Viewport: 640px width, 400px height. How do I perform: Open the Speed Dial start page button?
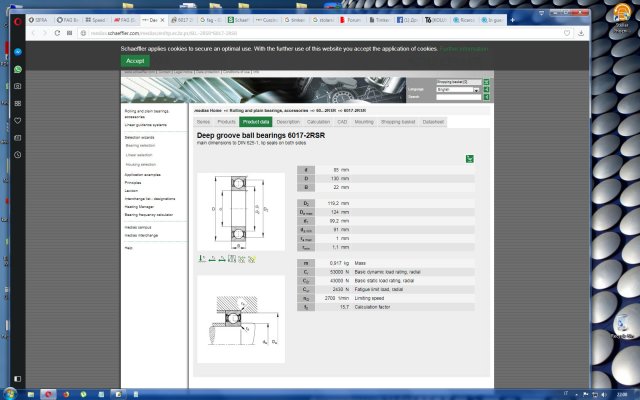70,33
